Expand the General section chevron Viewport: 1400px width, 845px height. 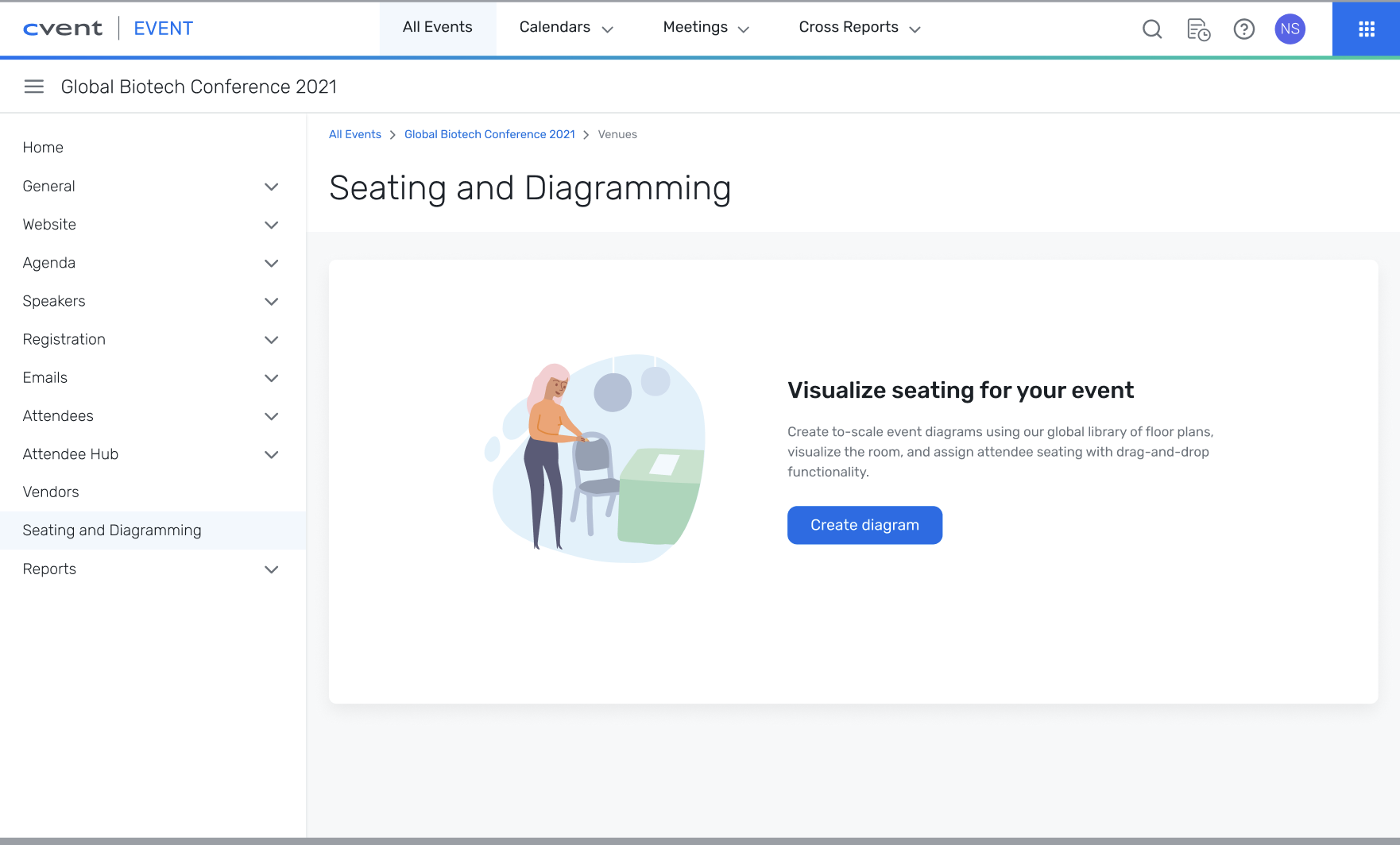pos(272,187)
